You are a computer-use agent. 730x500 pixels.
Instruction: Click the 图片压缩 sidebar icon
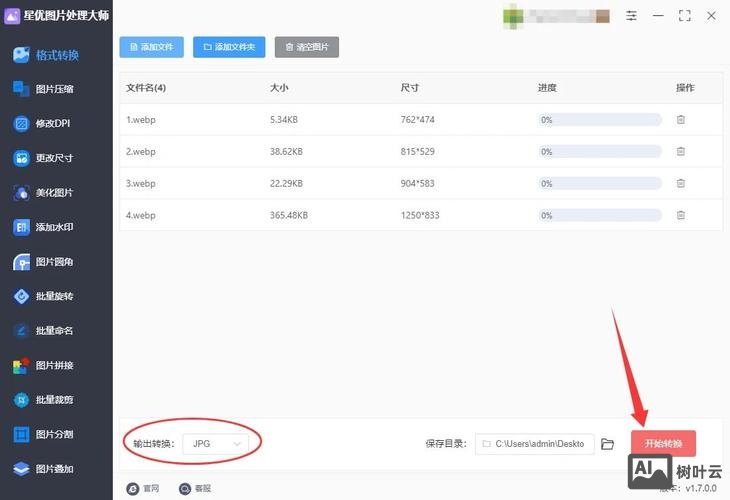[x=21, y=88]
